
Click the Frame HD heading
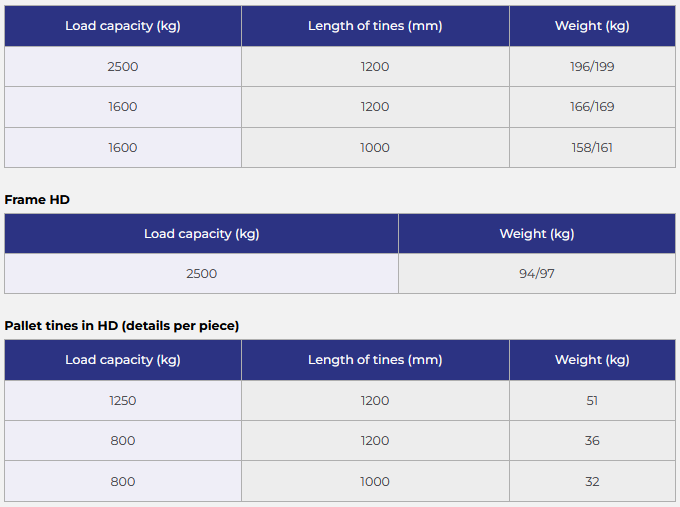click(37, 199)
